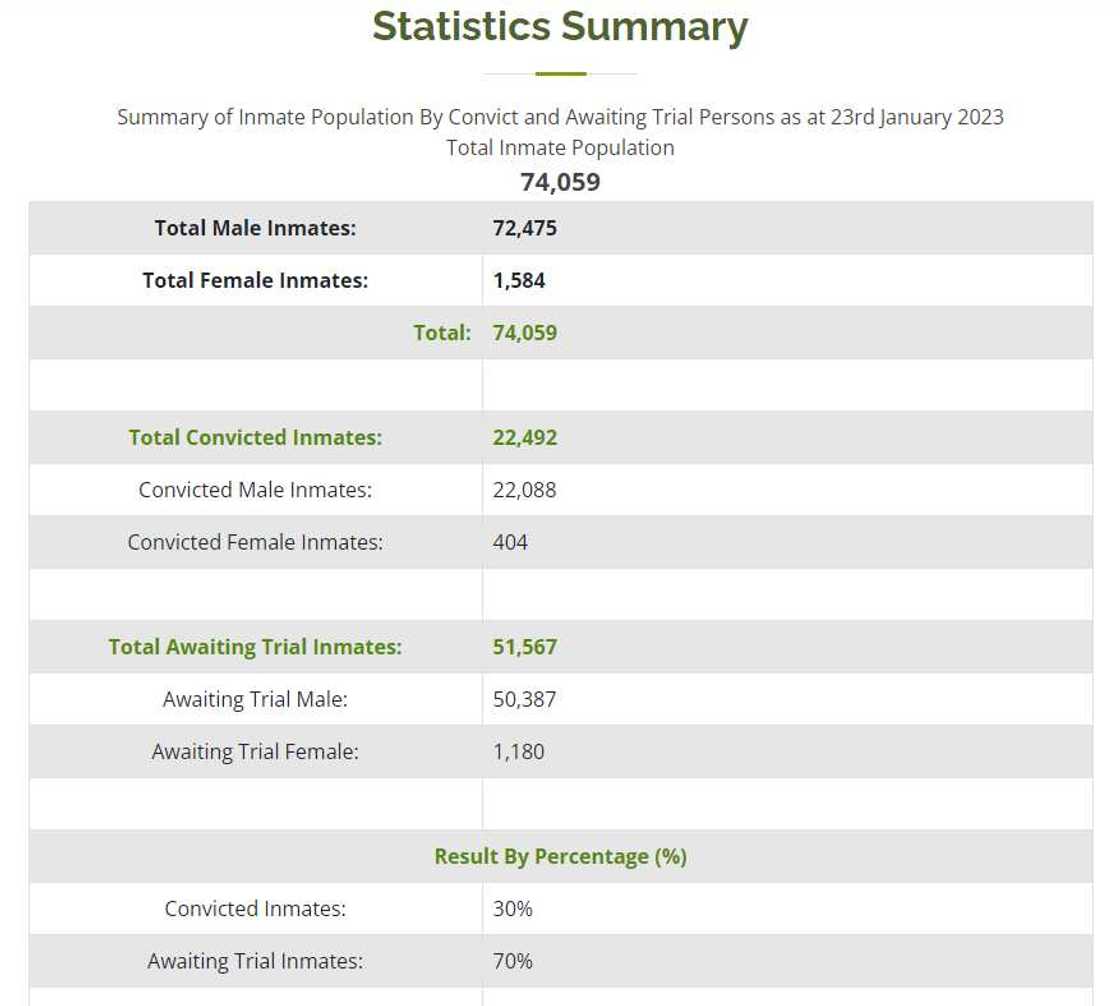
Task: Click the Total Inmate Population caption
Action: [560, 148]
